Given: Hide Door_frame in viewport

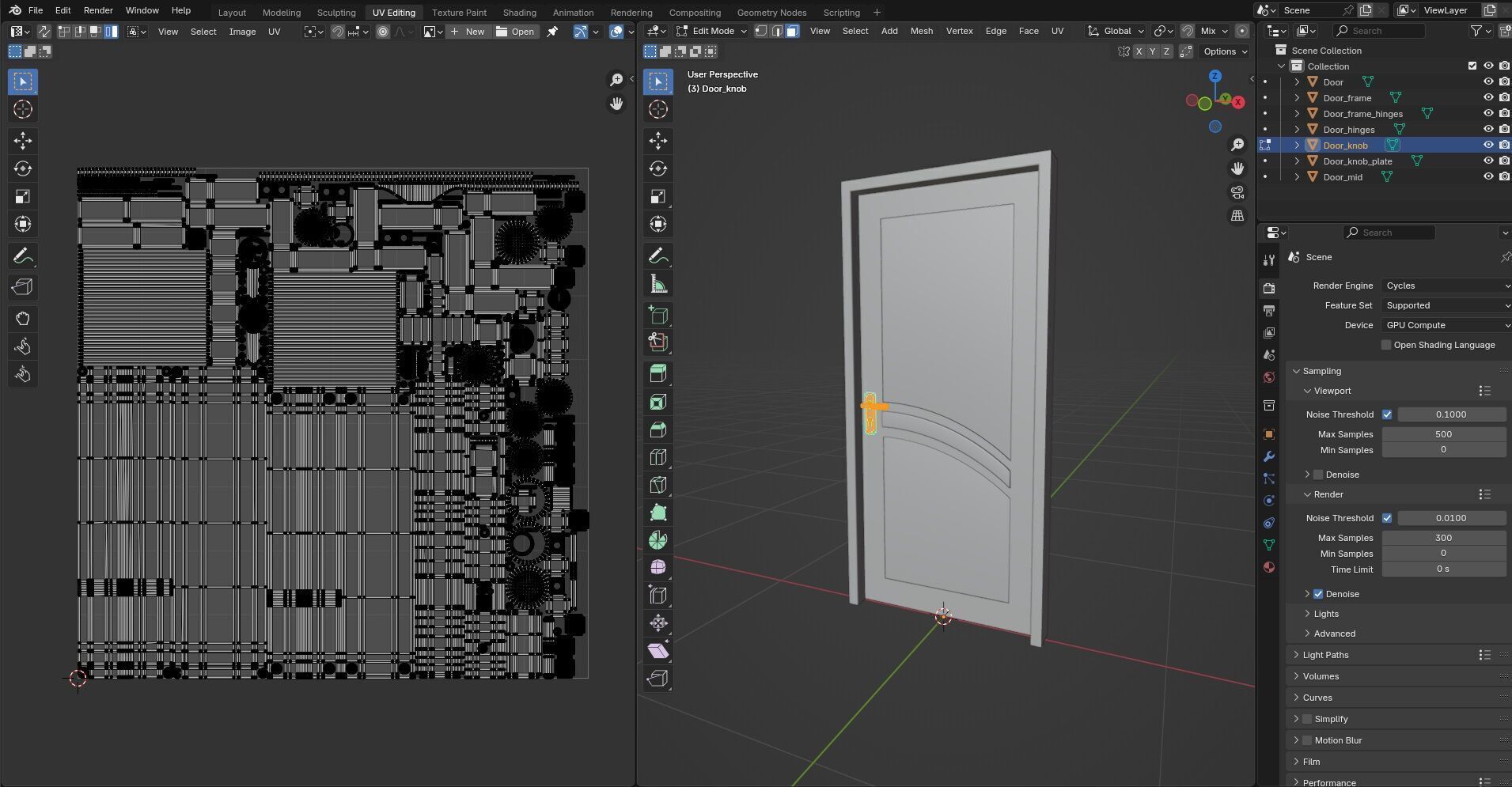Looking at the screenshot, I should [1488, 98].
